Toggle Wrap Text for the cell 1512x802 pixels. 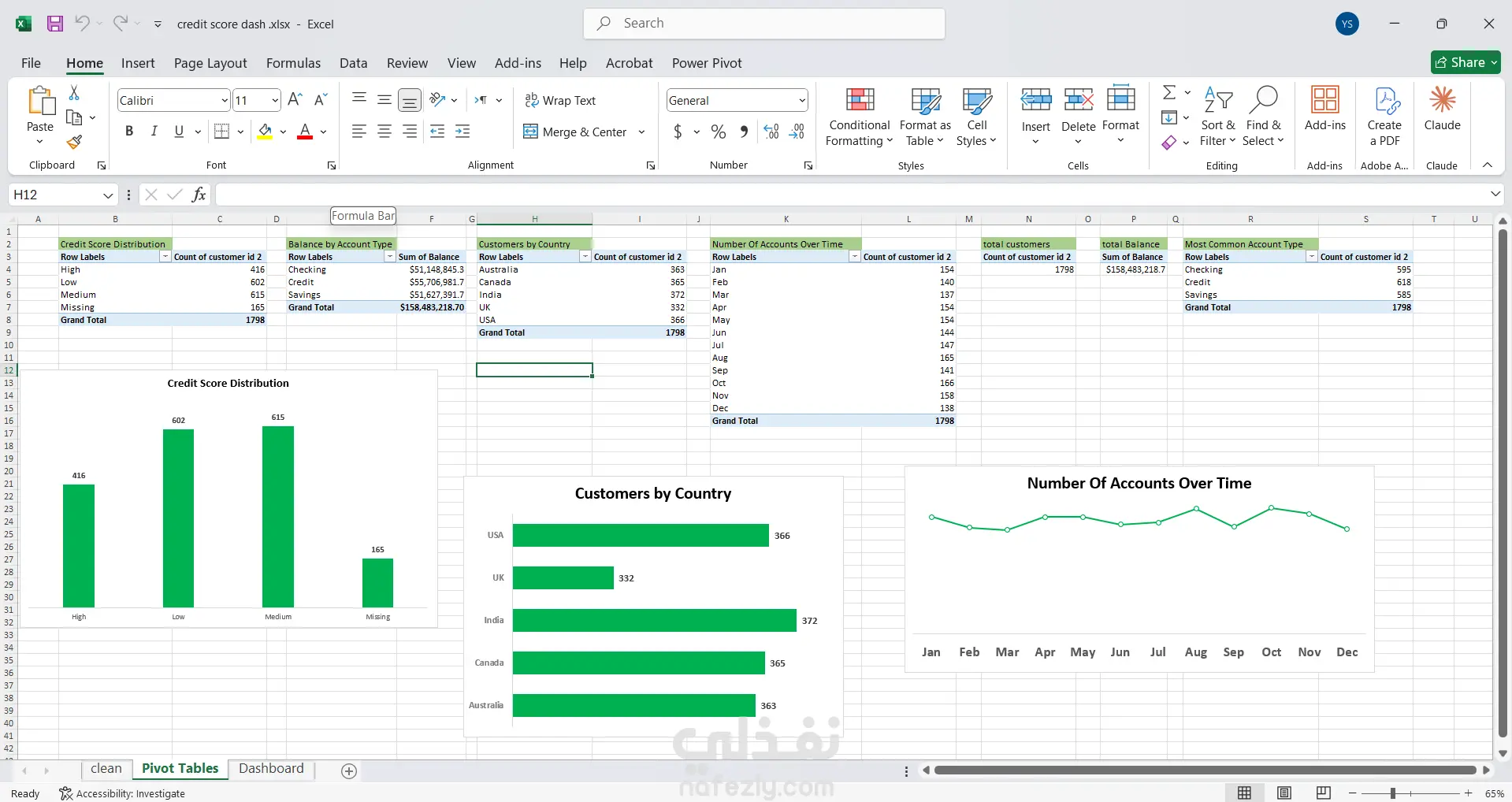(x=560, y=100)
